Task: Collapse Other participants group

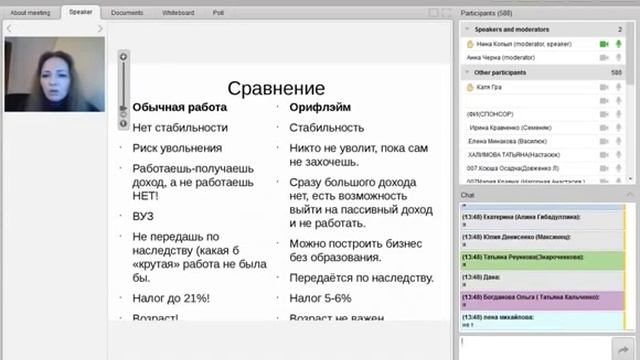Action: click(x=467, y=72)
